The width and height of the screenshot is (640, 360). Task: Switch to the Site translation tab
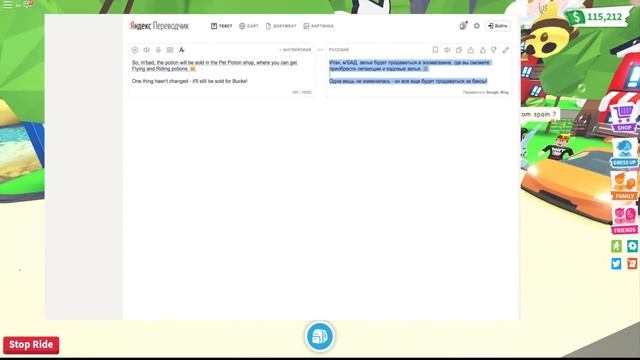(249, 26)
